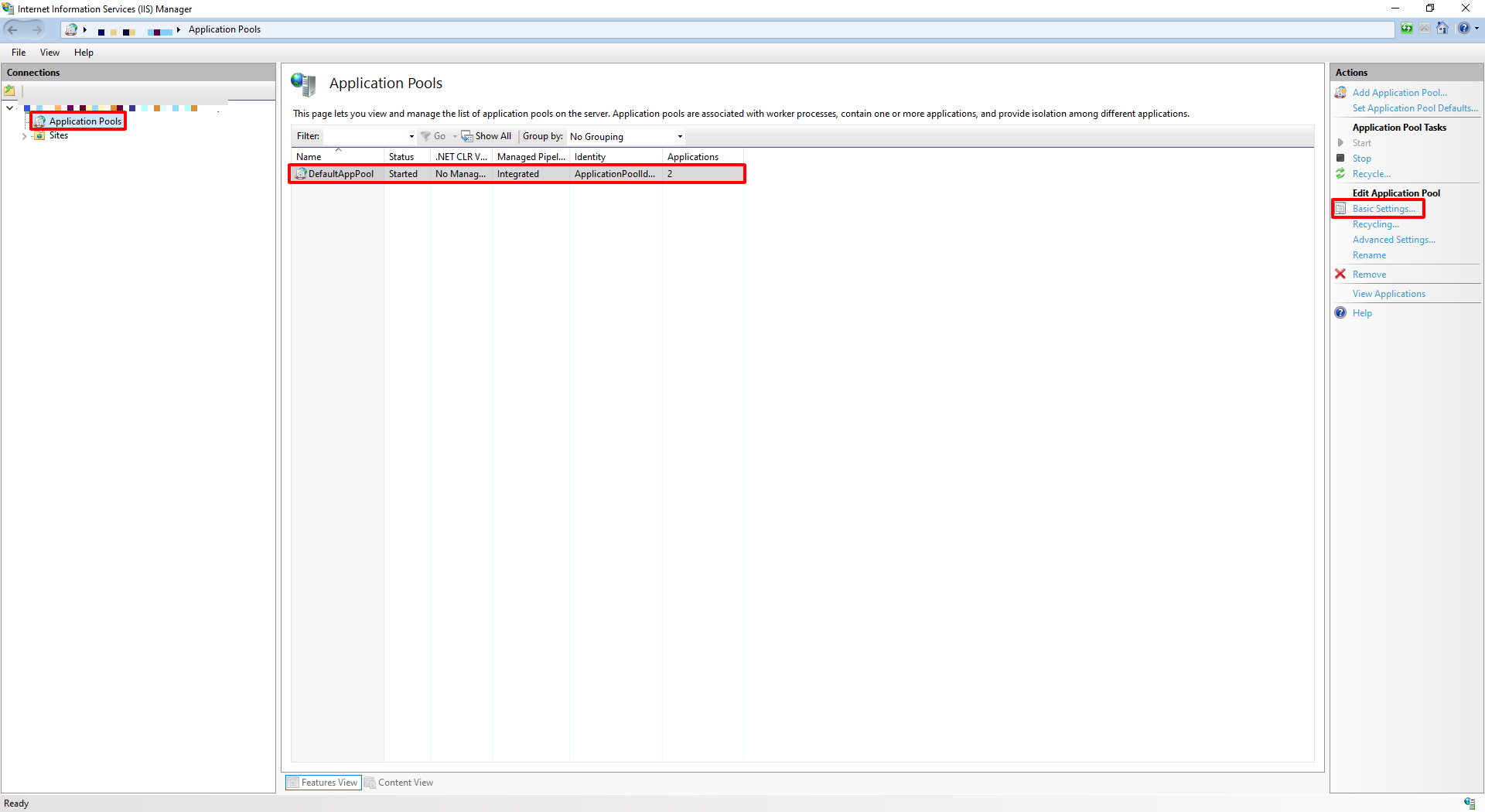
Task: Open the dropdown arrow next to Go
Action: (455, 137)
